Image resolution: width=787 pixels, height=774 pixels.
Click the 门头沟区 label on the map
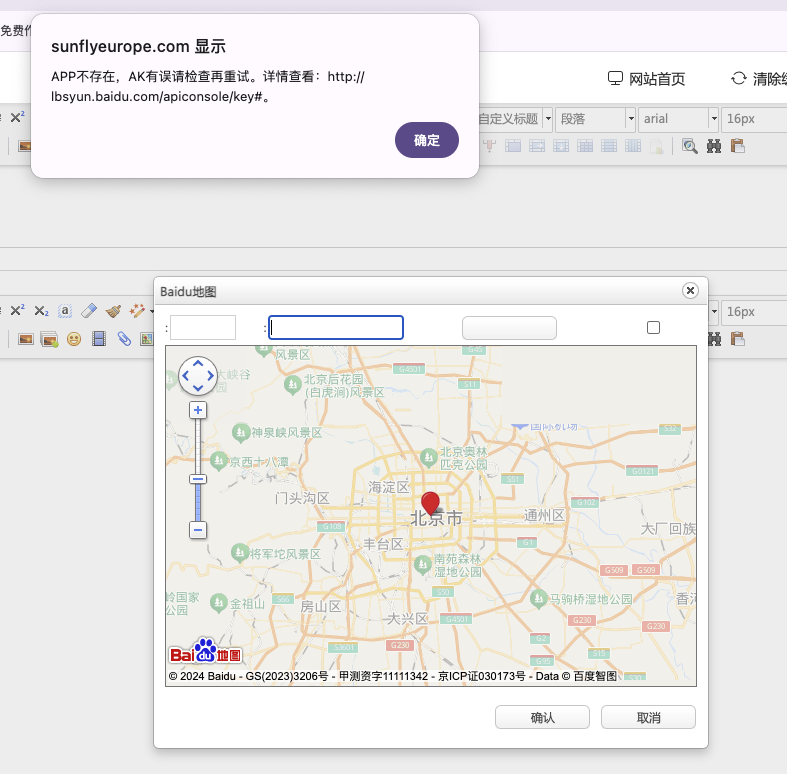point(302,498)
